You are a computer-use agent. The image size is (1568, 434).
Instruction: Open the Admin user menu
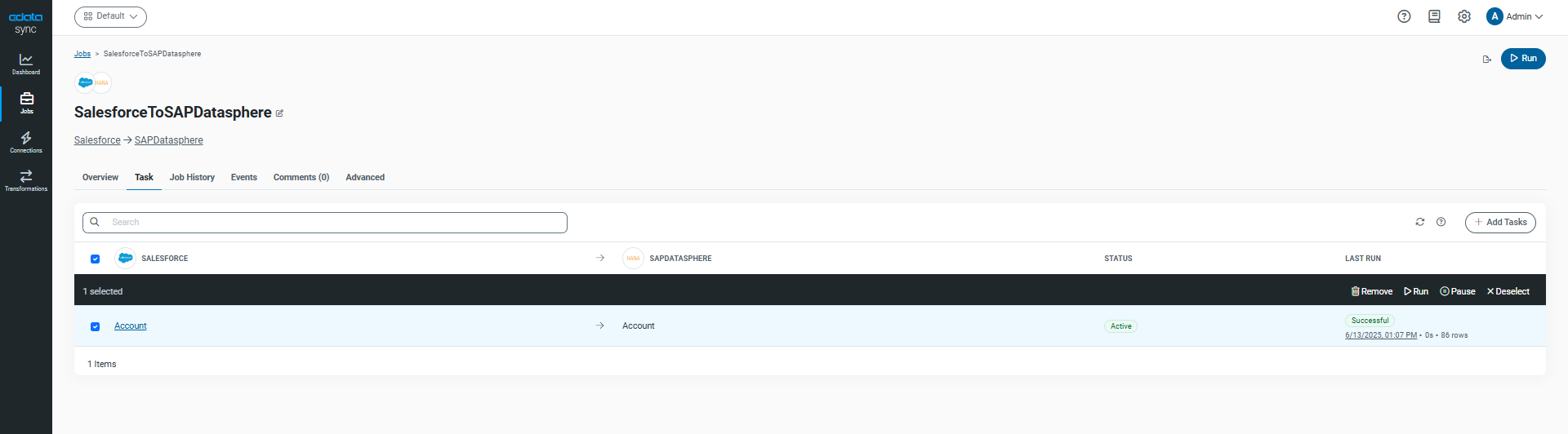point(1515,16)
